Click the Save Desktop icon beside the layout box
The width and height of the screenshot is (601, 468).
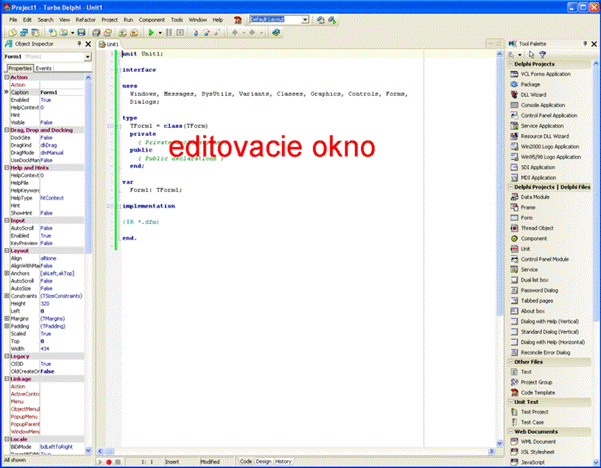[320, 20]
